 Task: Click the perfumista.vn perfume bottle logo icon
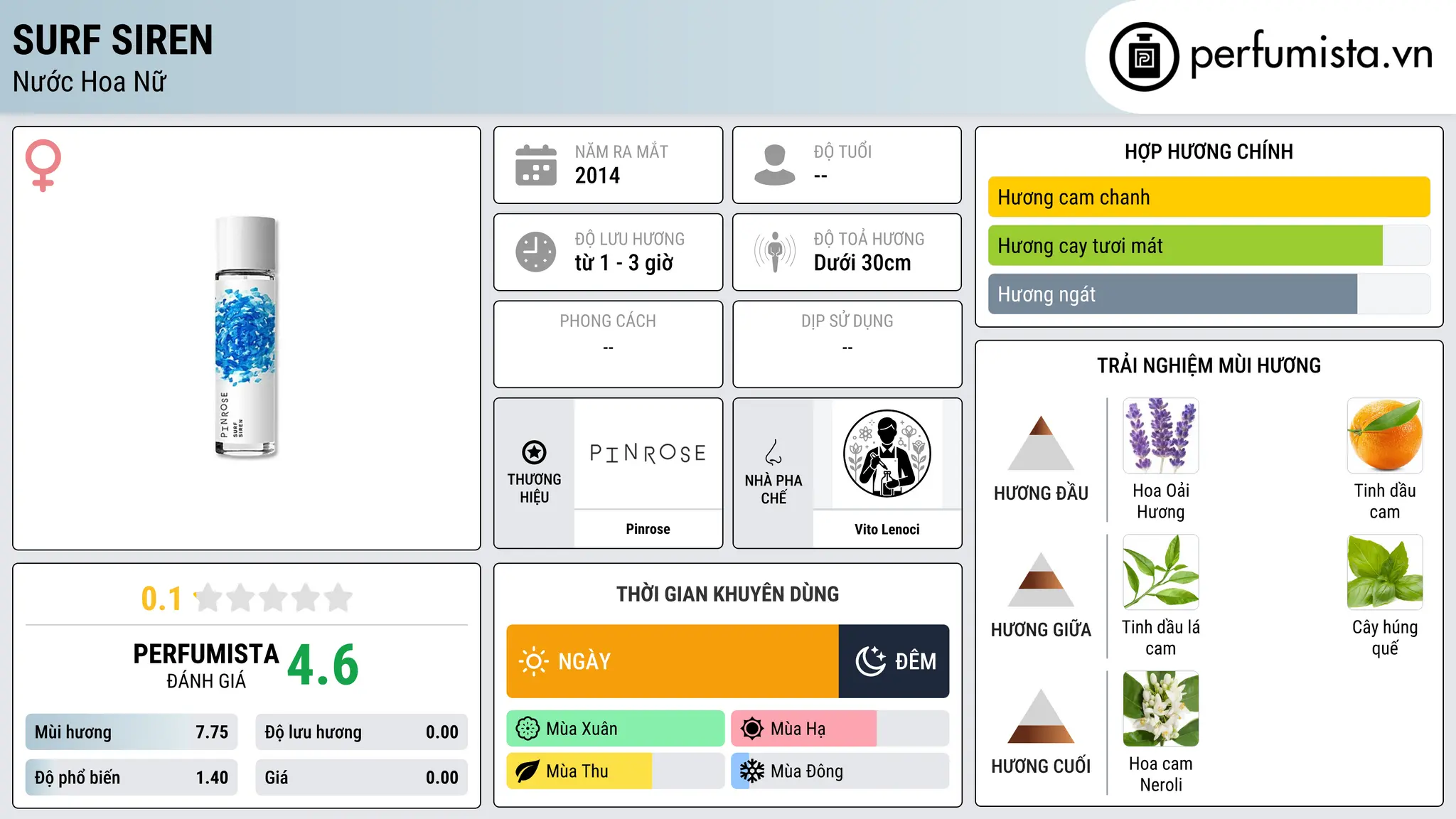point(1144,57)
